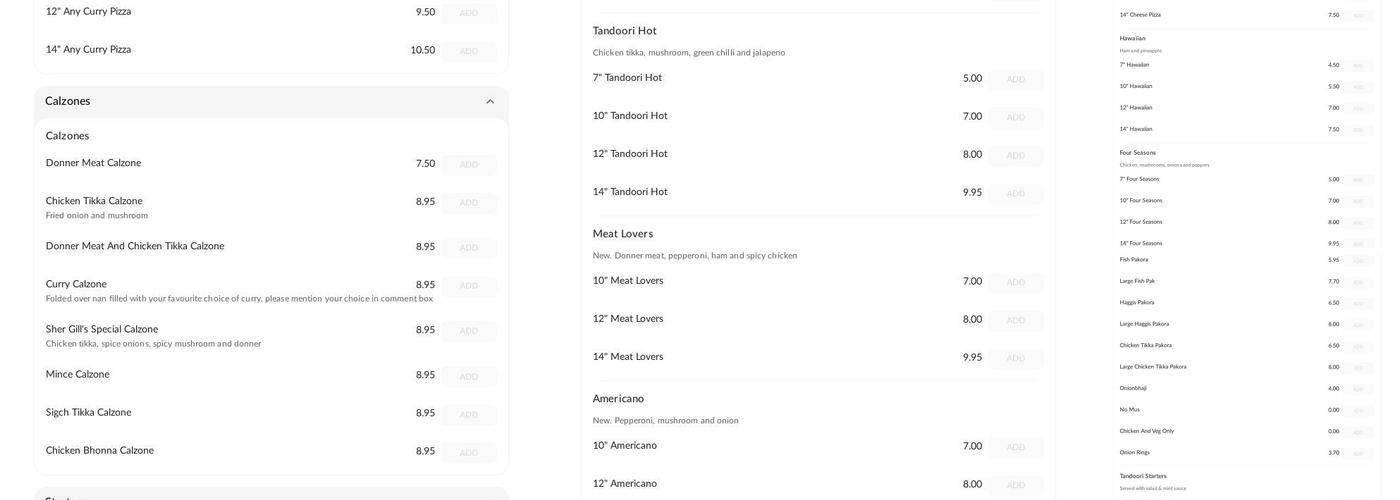Collapse the Calzones section chevron
The width and height of the screenshot is (1400, 500).
click(x=490, y=102)
